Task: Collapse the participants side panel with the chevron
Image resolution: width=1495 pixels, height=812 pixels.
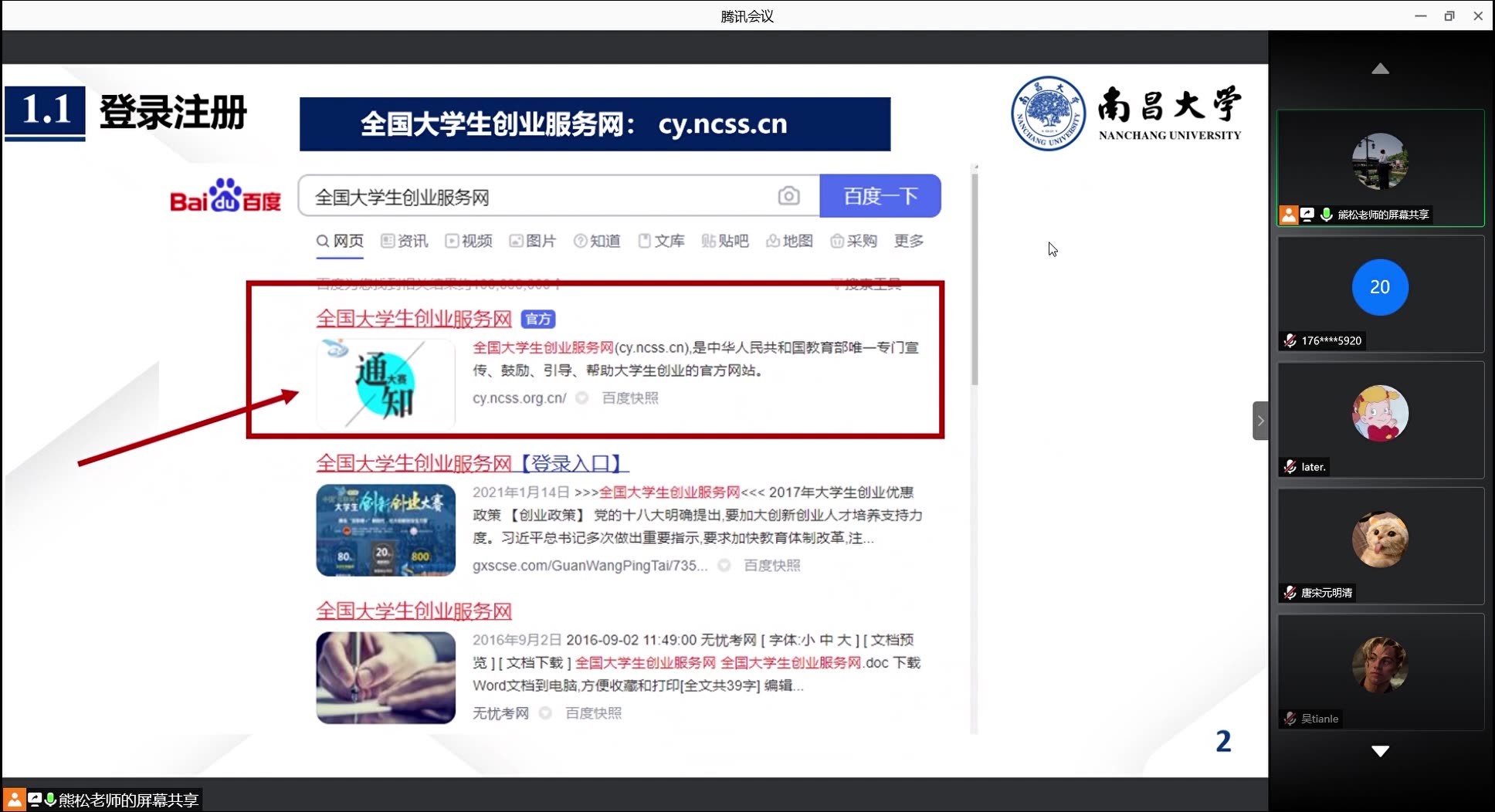Action: [x=1260, y=421]
